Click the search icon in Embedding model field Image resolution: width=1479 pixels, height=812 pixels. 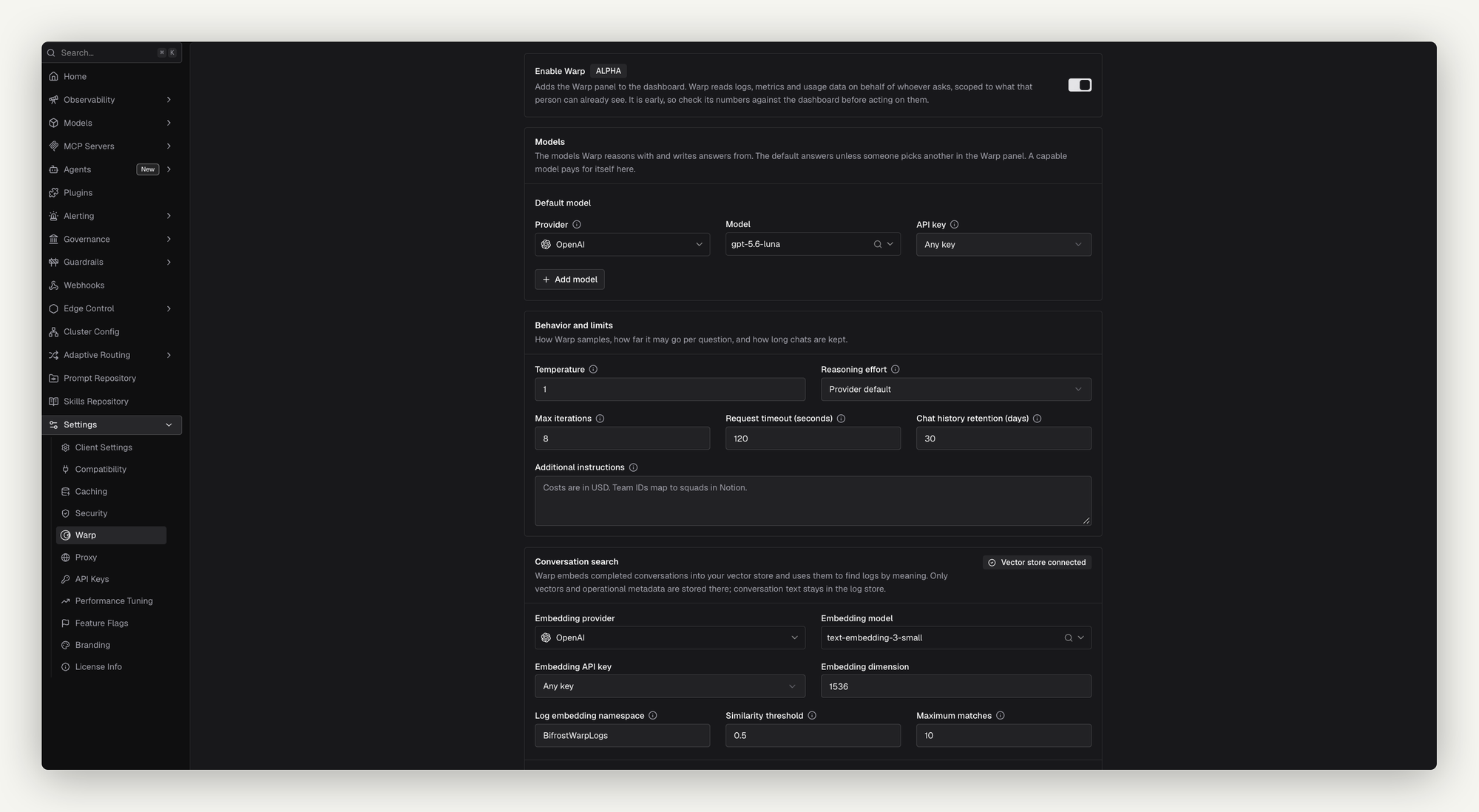click(1068, 638)
